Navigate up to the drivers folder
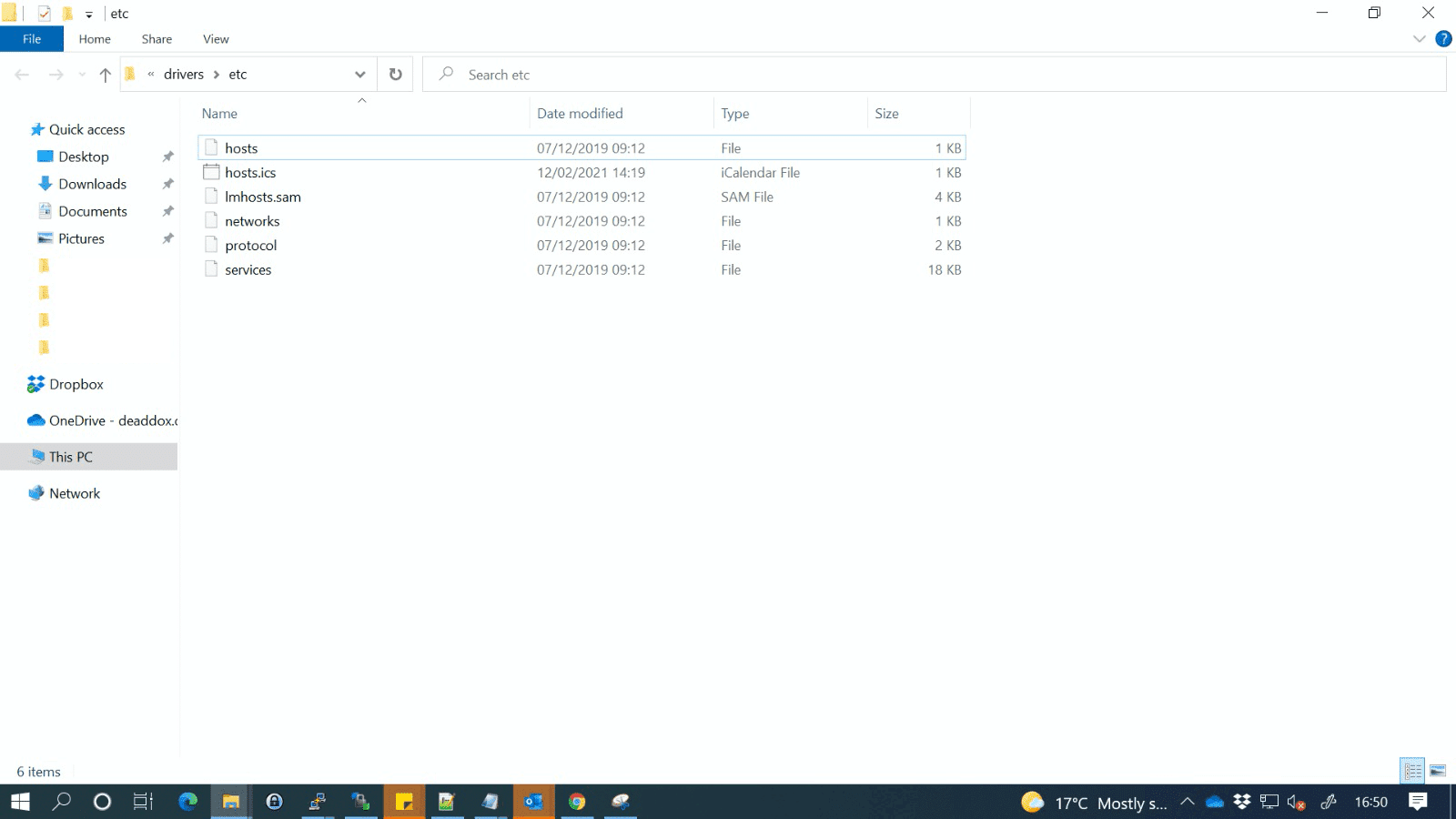 [x=105, y=74]
